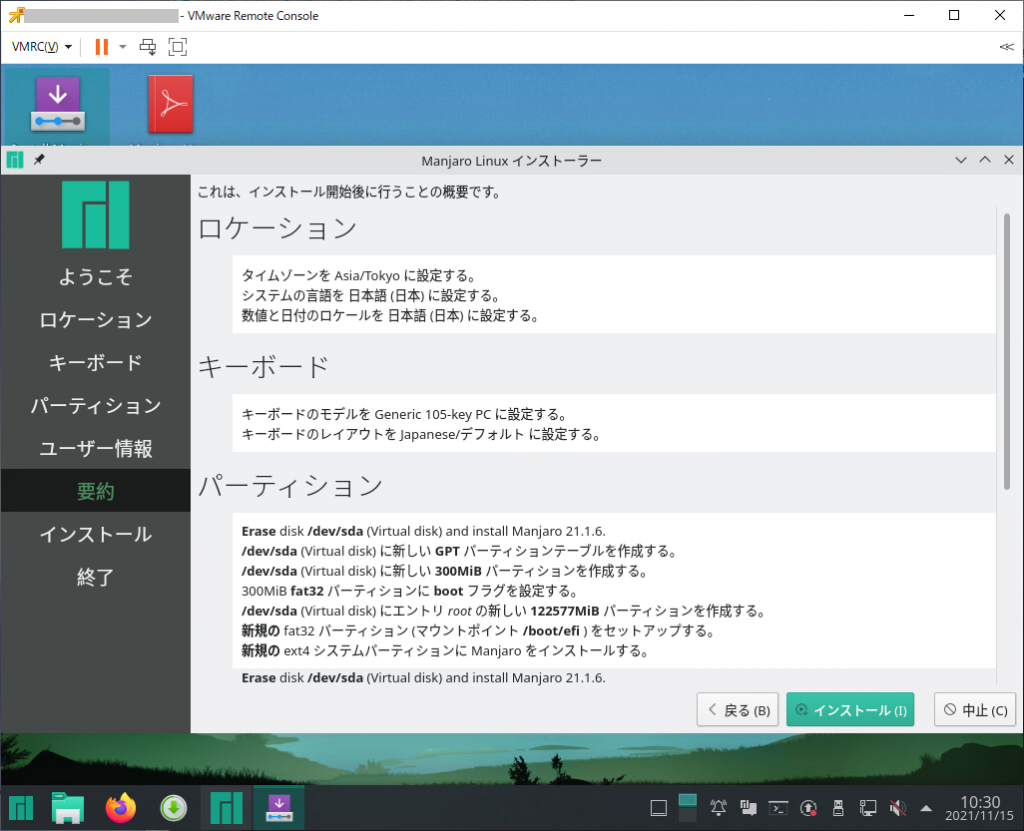Select 終了 step in the sidebar

tap(95, 578)
